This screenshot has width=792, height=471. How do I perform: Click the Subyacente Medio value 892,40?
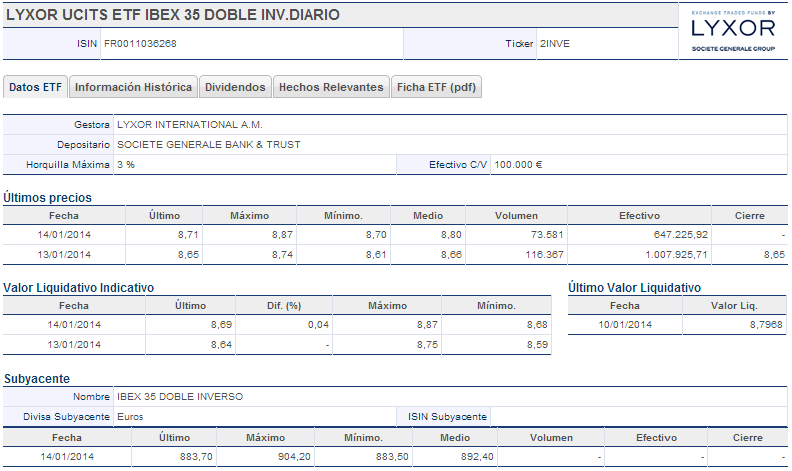point(477,456)
